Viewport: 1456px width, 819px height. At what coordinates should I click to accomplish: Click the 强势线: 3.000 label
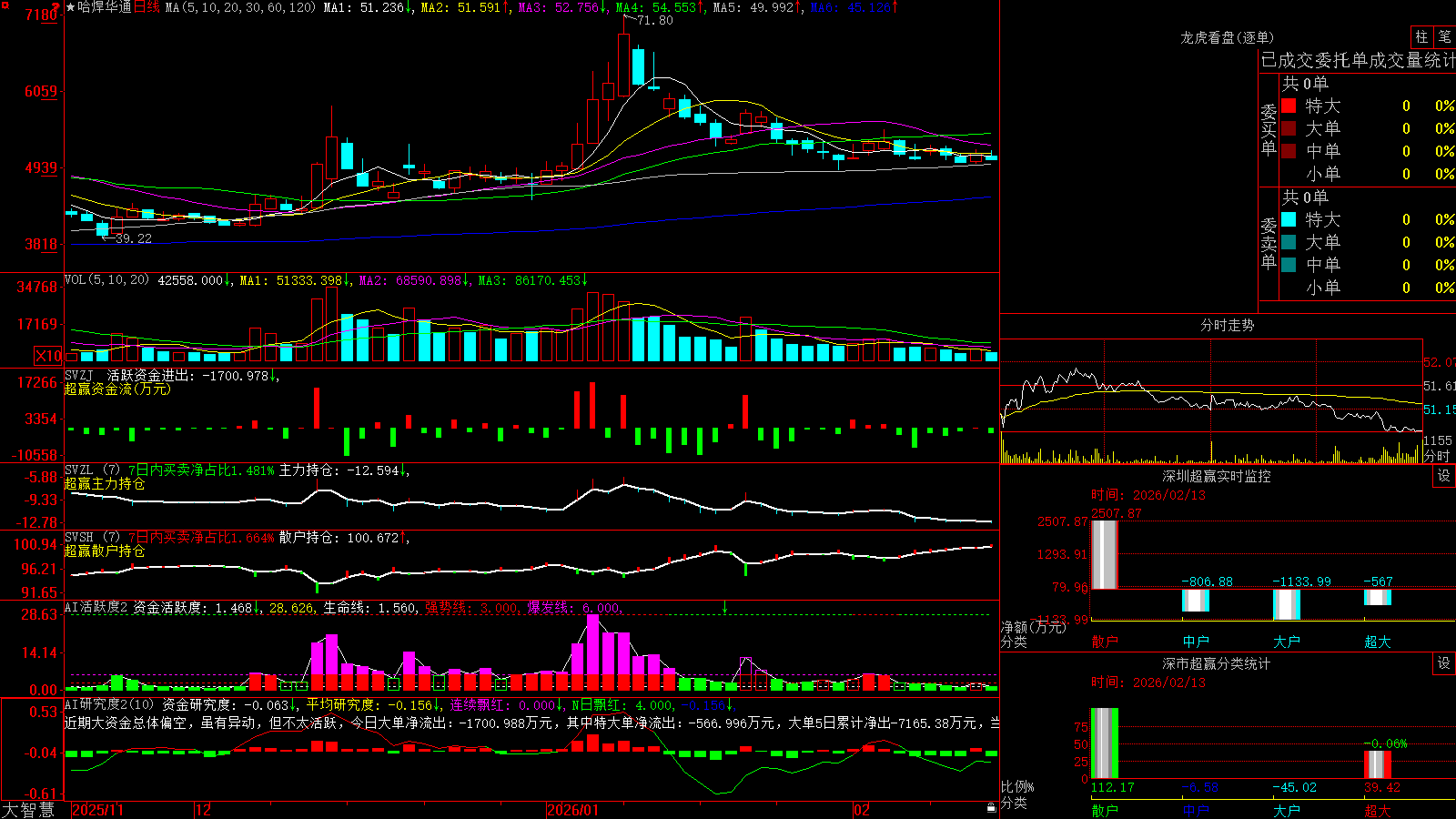click(472, 608)
